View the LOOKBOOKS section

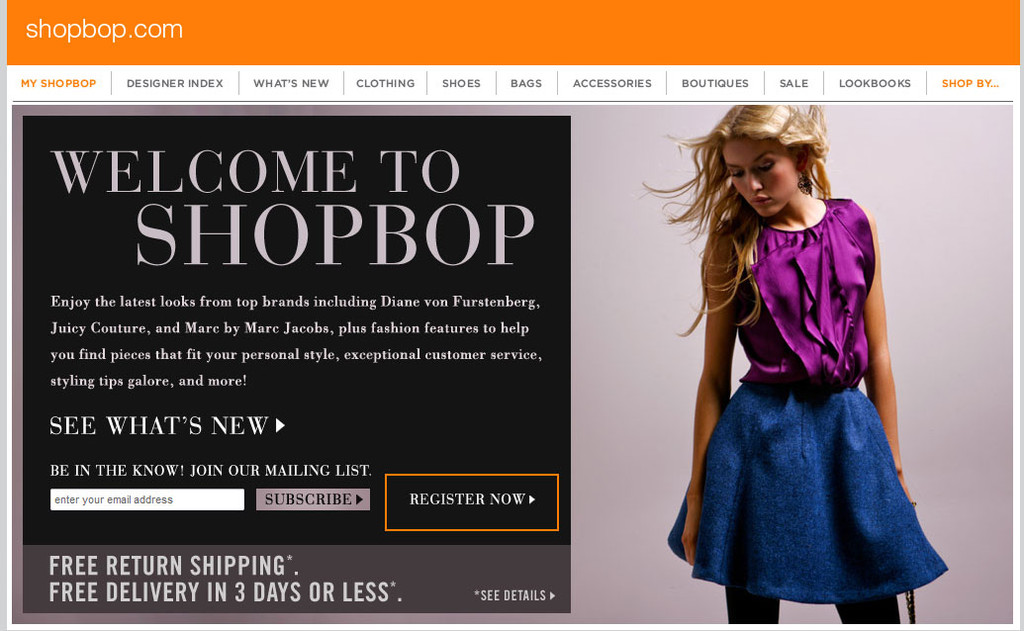point(874,84)
